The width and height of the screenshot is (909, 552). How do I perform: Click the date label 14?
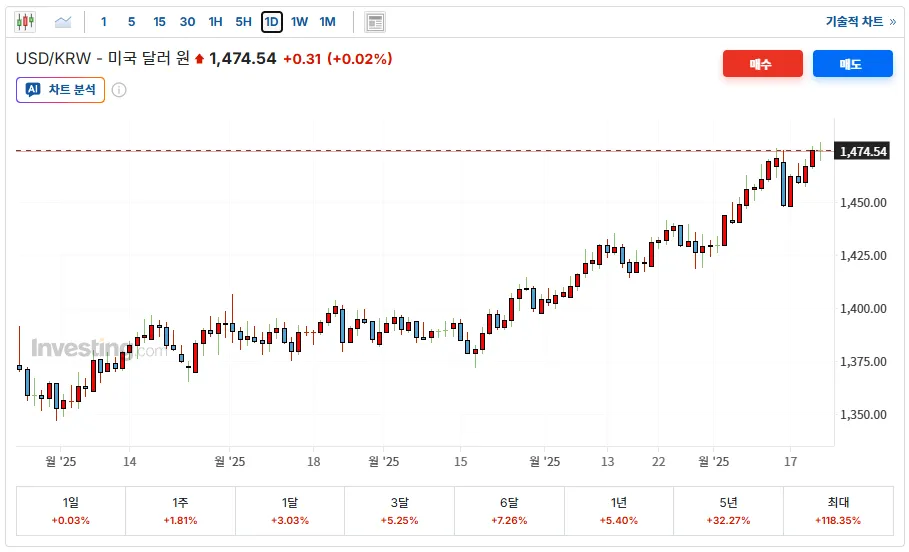coord(129,462)
